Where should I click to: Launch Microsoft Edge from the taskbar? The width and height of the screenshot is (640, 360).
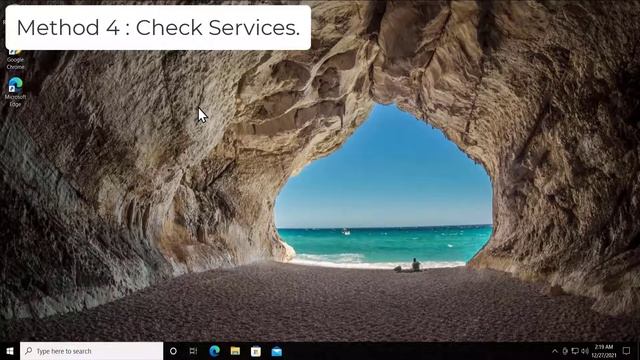tap(214, 351)
